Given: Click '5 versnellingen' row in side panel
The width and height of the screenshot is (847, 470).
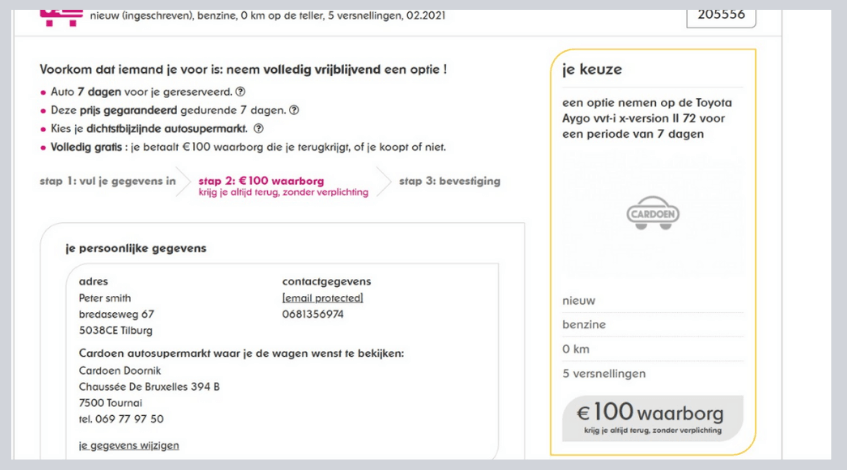Looking at the screenshot, I should click(653, 373).
